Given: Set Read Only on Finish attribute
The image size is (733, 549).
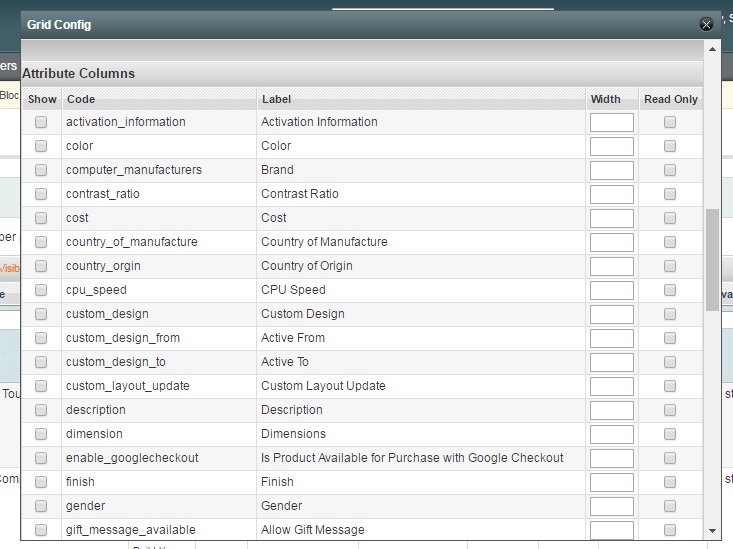Looking at the screenshot, I should pyautogui.click(x=670, y=482).
